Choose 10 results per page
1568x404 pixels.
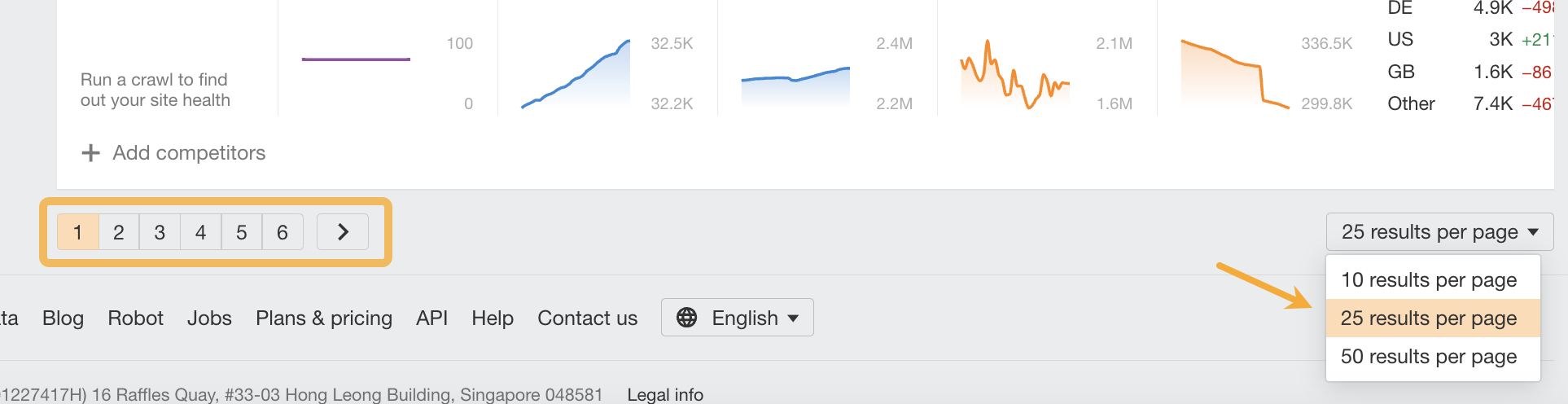(1429, 280)
